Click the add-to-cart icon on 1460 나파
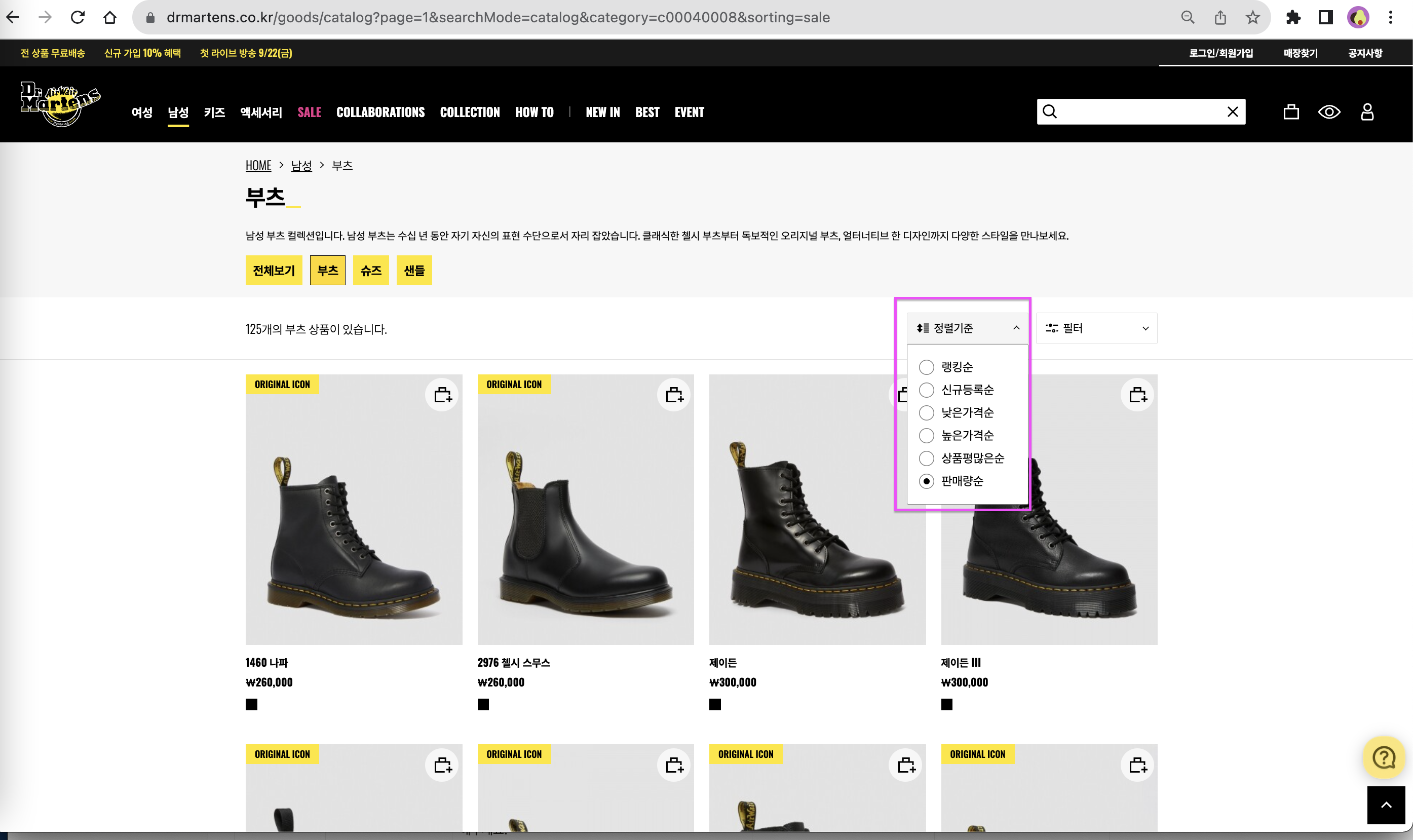Image resolution: width=1413 pixels, height=840 pixels. point(442,395)
